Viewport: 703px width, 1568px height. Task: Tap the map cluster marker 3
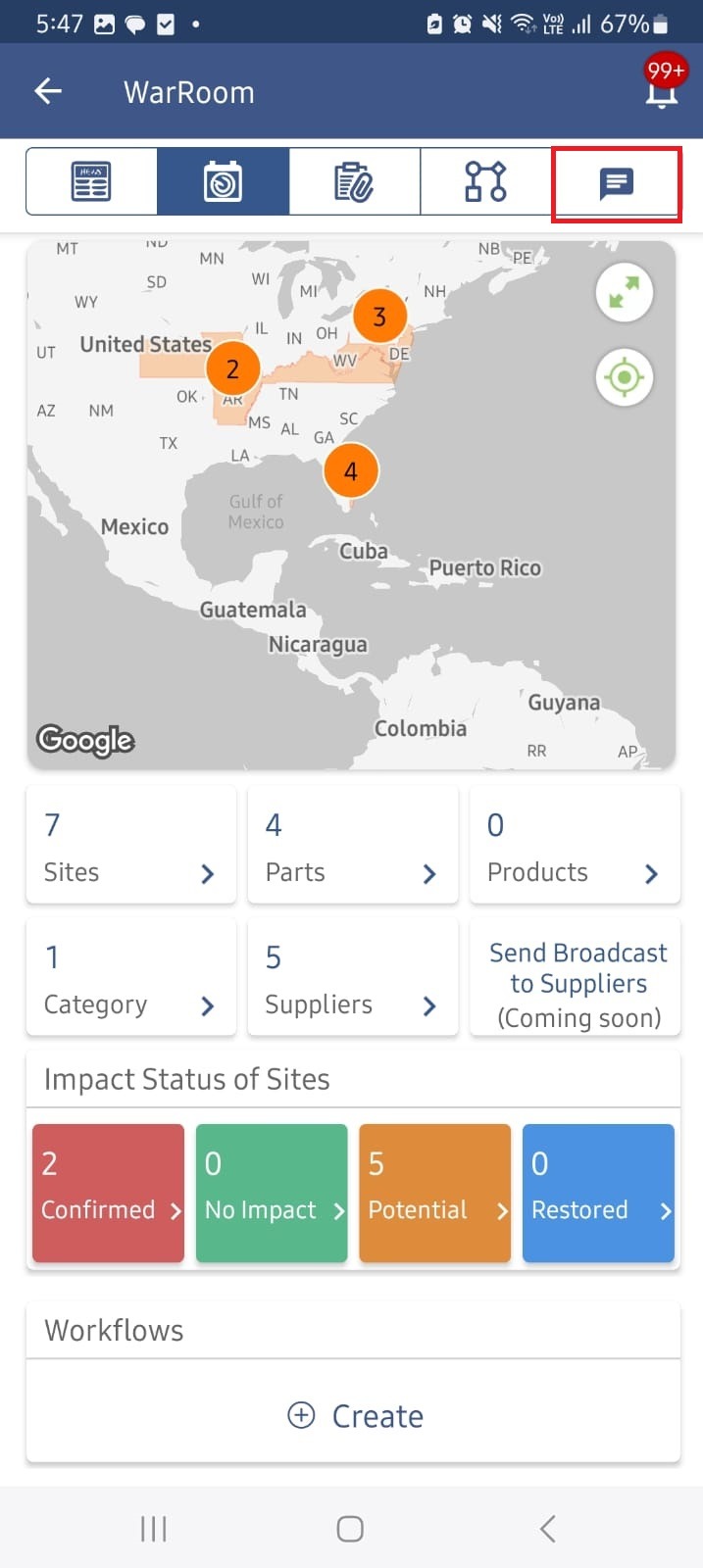click(379, 317)
